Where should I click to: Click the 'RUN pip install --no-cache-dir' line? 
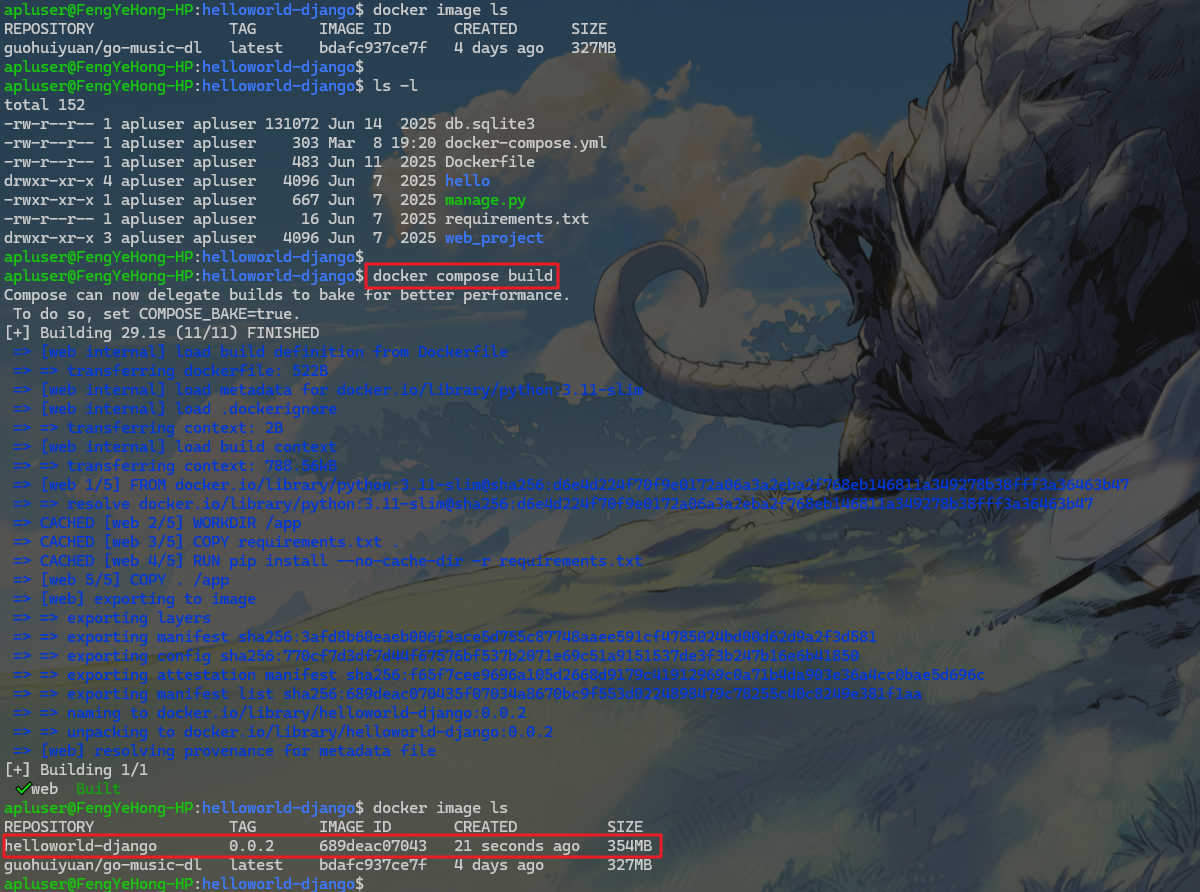[328, 561]
